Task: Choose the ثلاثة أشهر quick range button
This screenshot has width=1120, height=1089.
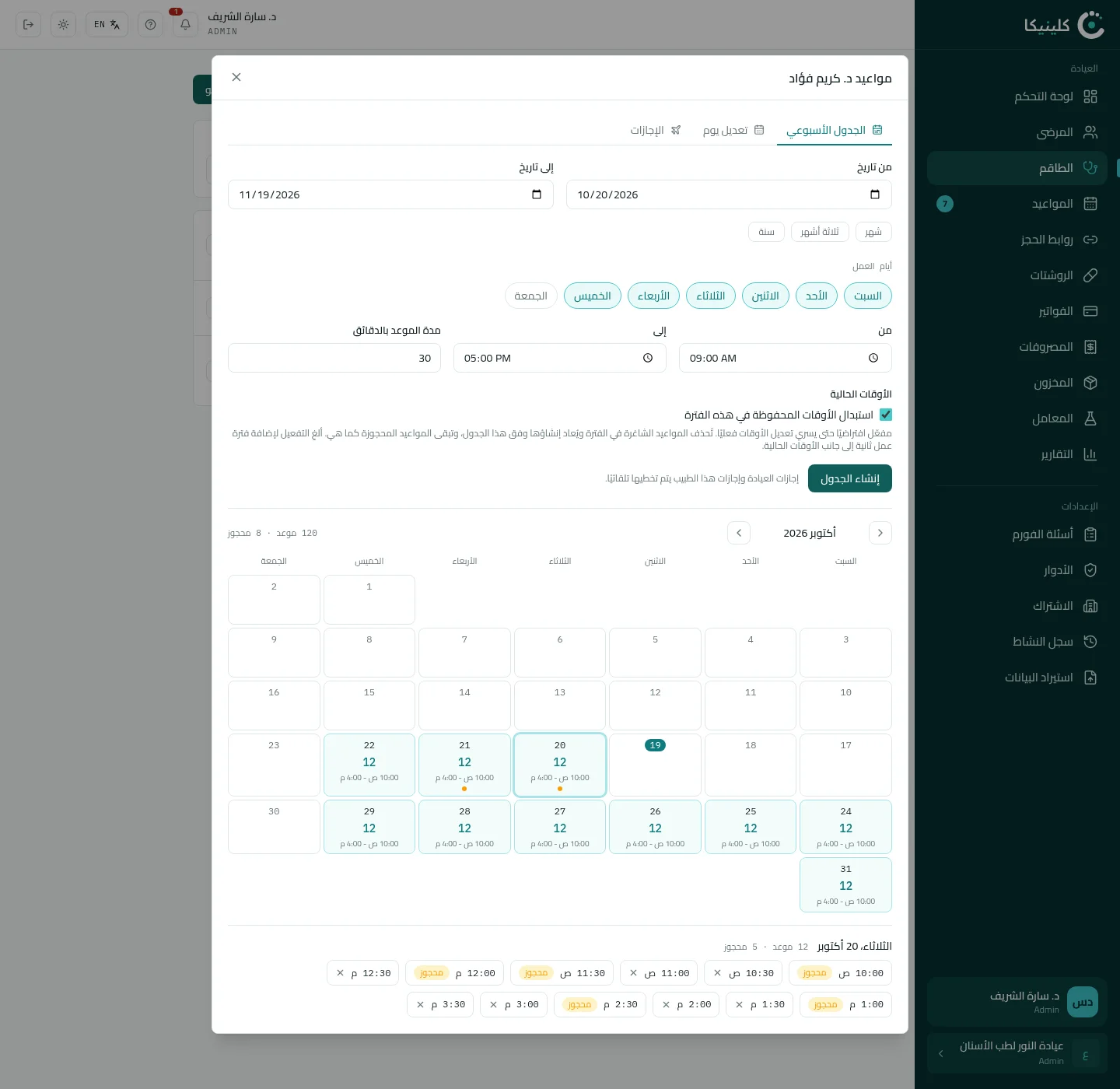Action: [820, 232]
